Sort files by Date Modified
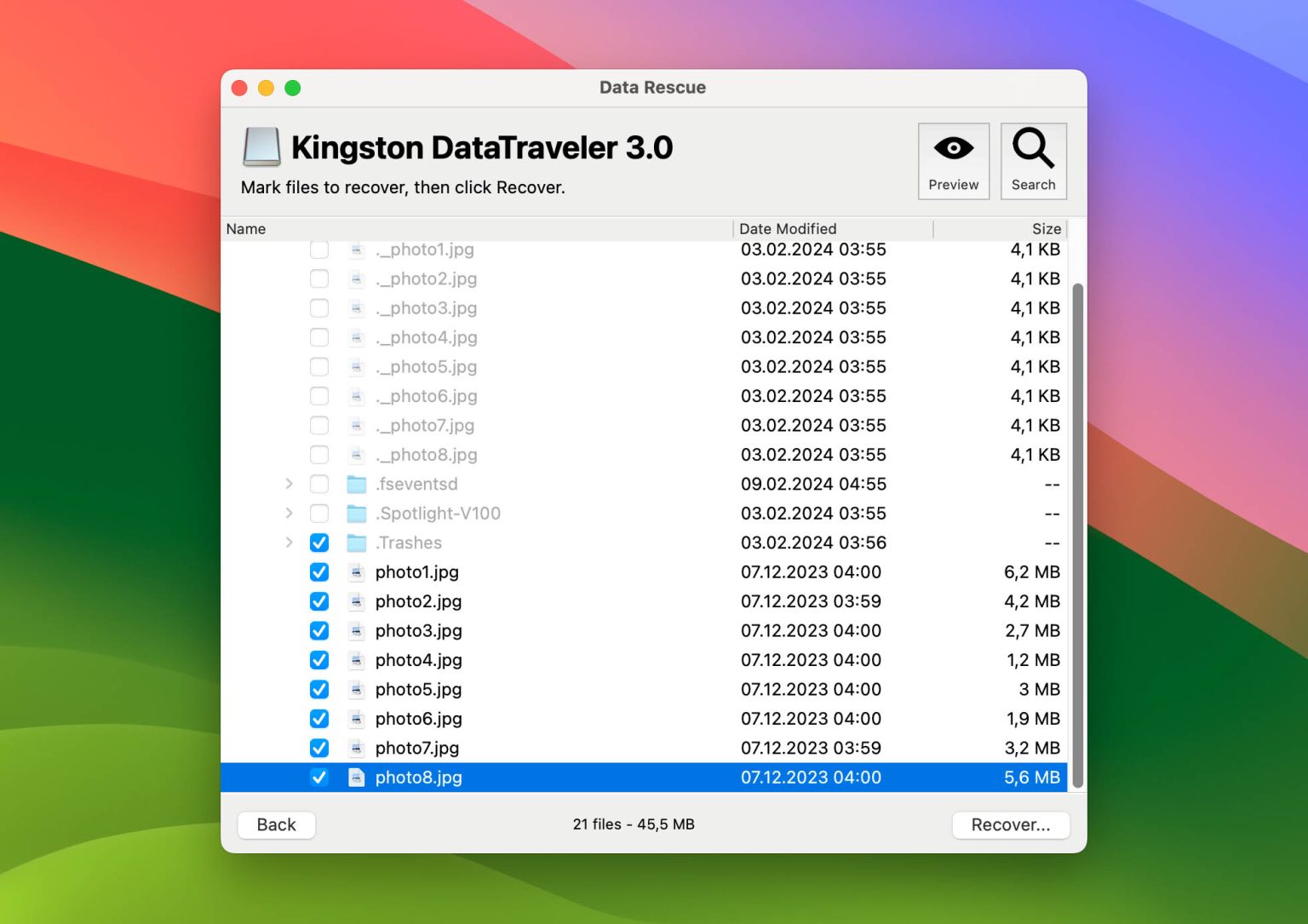Screen dimensions: 1308x924 (x=788, y=228)
